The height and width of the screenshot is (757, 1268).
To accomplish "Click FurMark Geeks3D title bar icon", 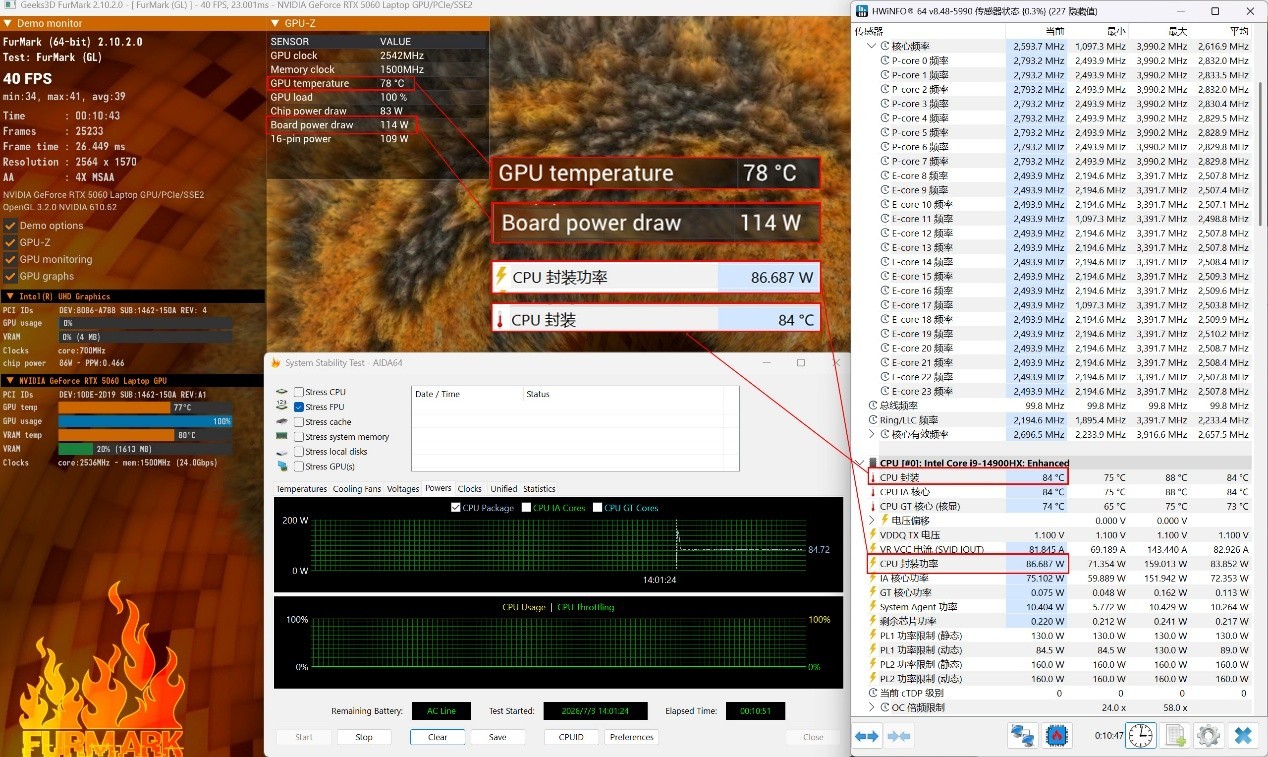I will [x=9, y=5].
